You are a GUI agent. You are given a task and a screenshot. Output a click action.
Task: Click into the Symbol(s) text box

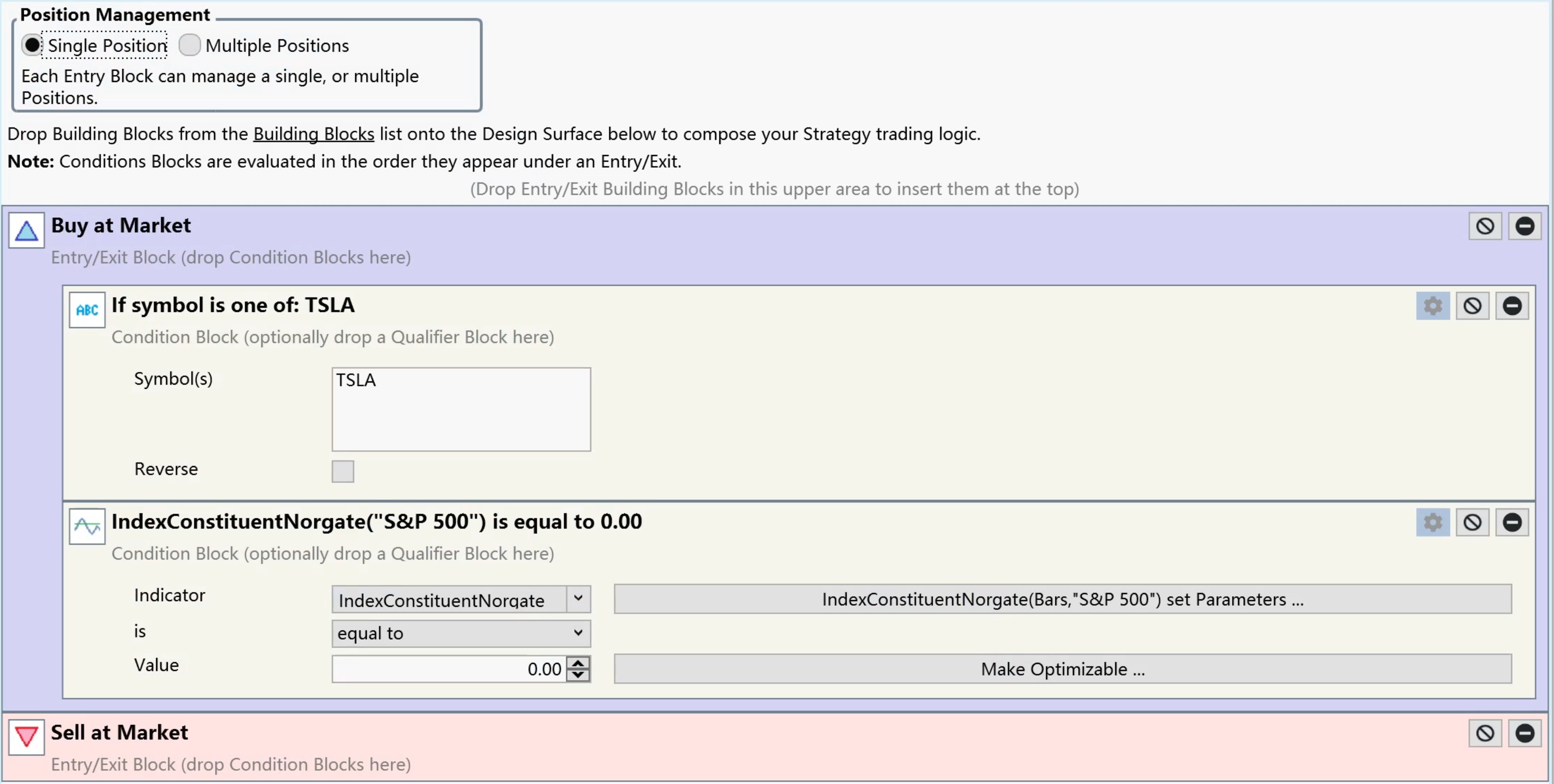point(461,409)
